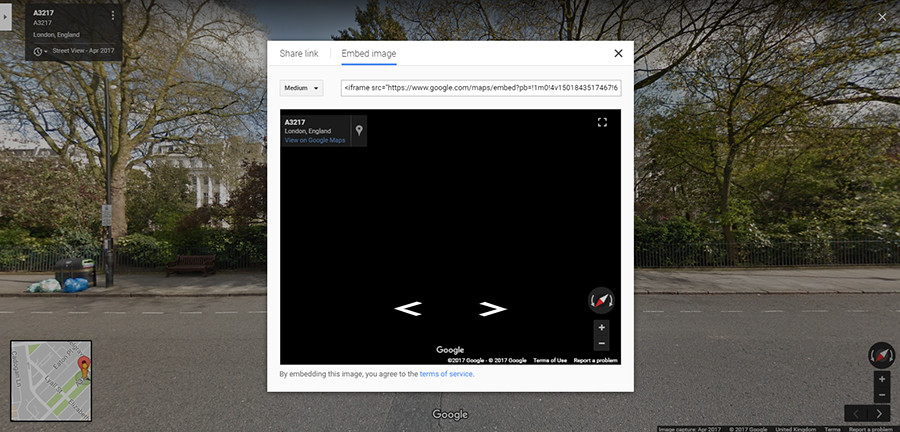Open the Medium size dropdown

coord(301,88)
